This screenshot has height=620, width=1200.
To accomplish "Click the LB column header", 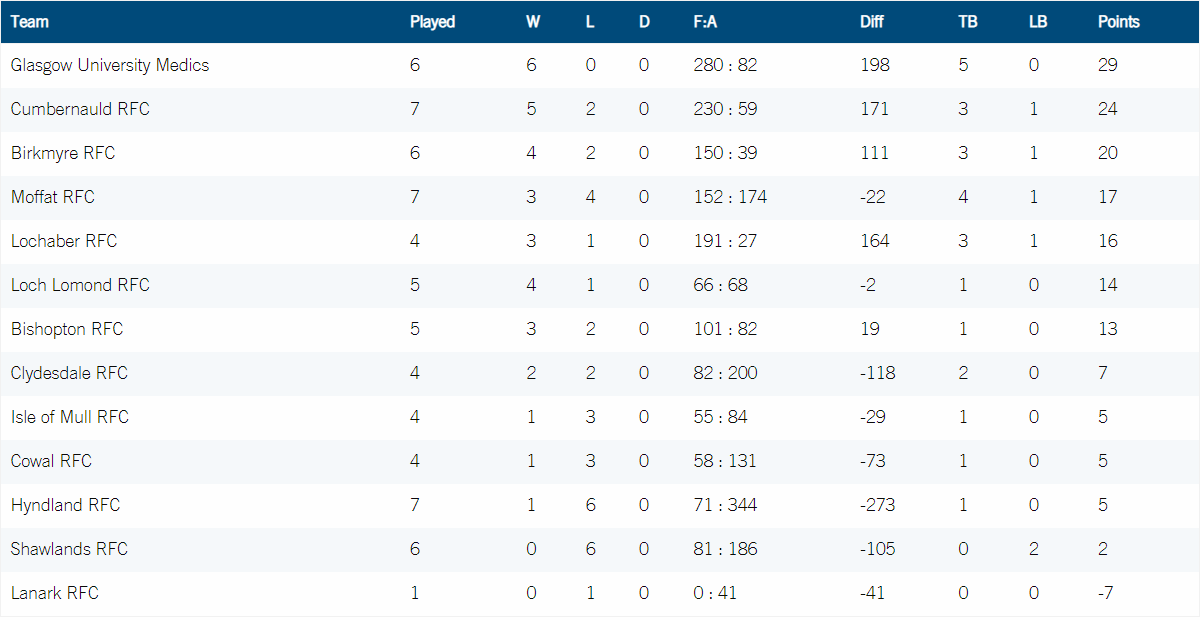I will click(1038, 21).
